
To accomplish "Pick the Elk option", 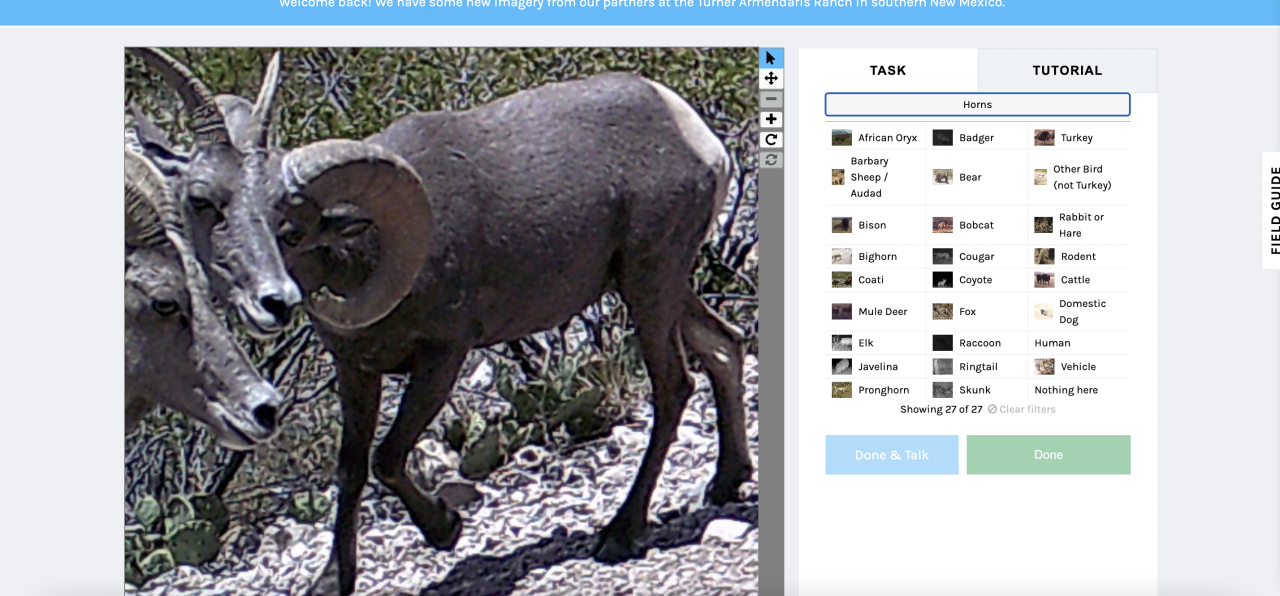I will point(876,343).
